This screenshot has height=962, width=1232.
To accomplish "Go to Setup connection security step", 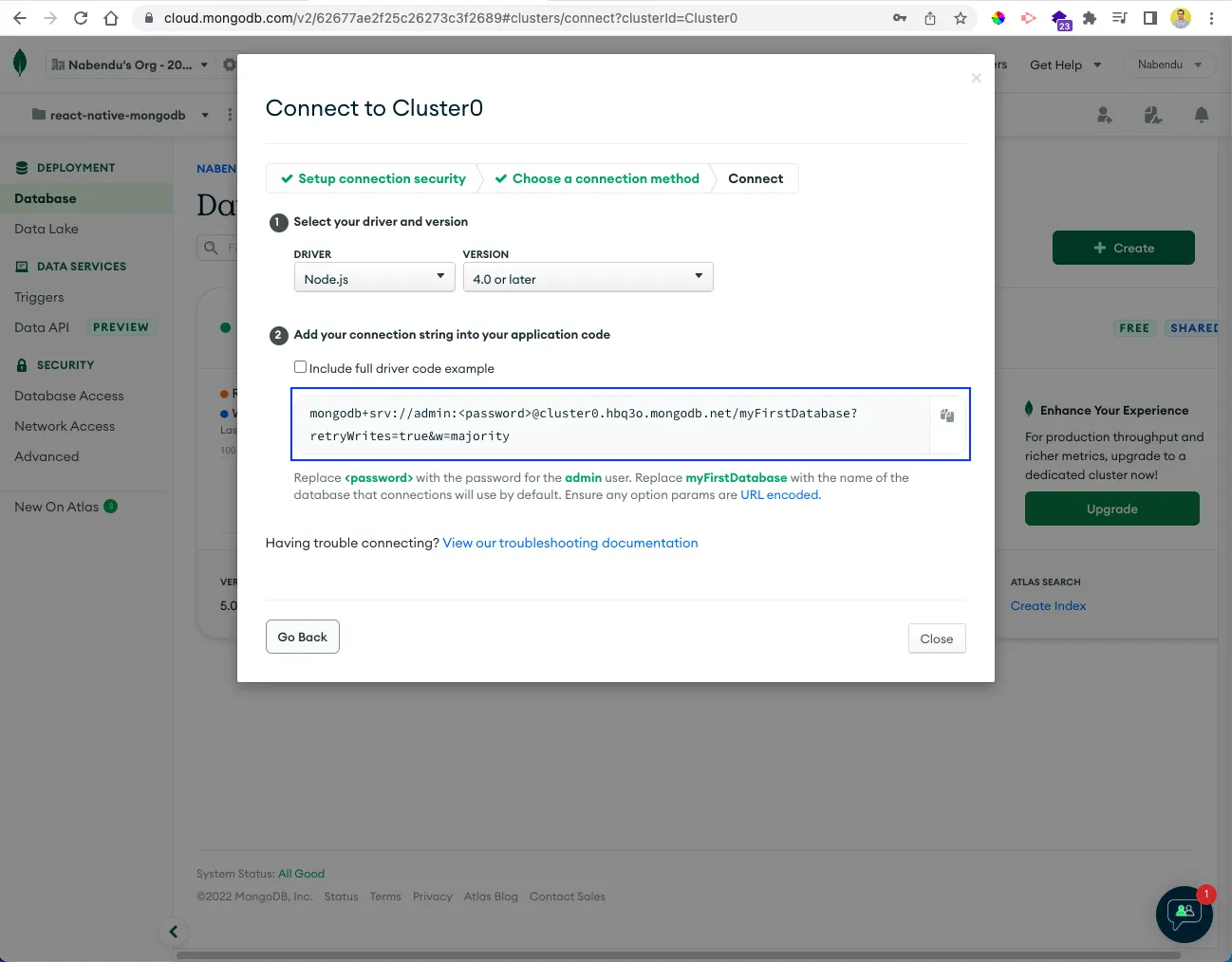I will [x=373, y=178].
